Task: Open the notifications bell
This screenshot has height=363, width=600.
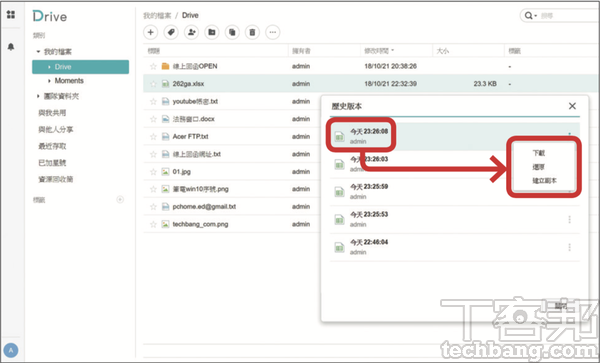Action: [x=11, y=47]
